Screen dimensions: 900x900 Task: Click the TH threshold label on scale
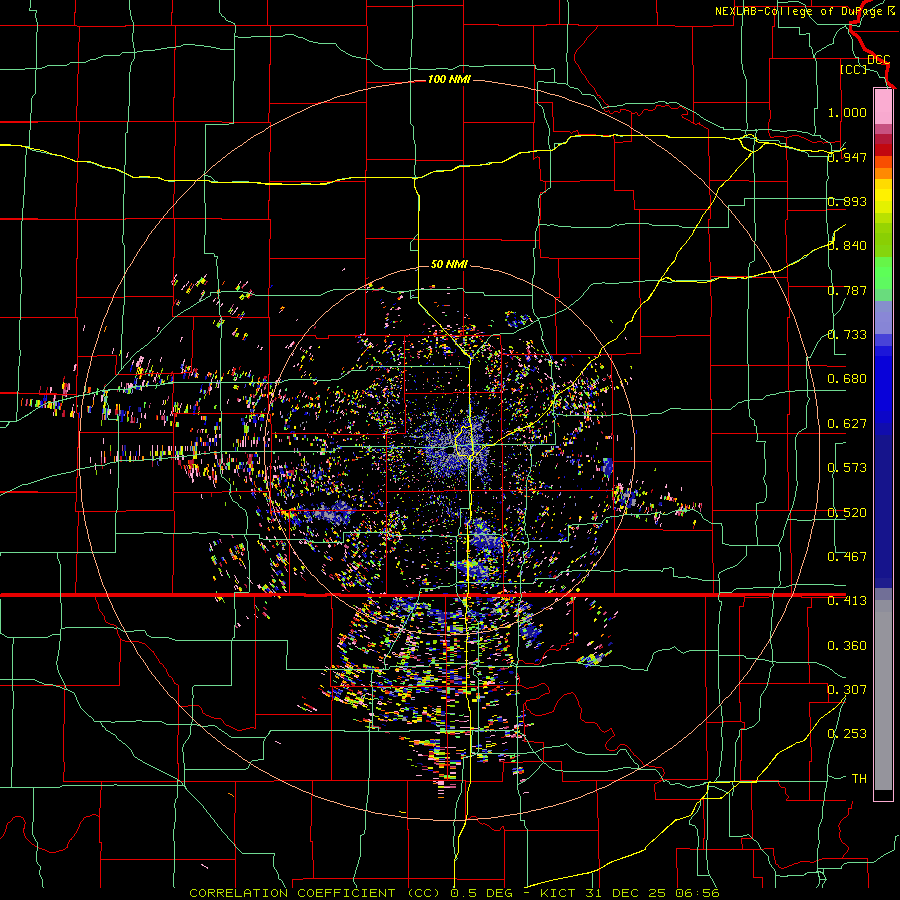click(859, 779)
